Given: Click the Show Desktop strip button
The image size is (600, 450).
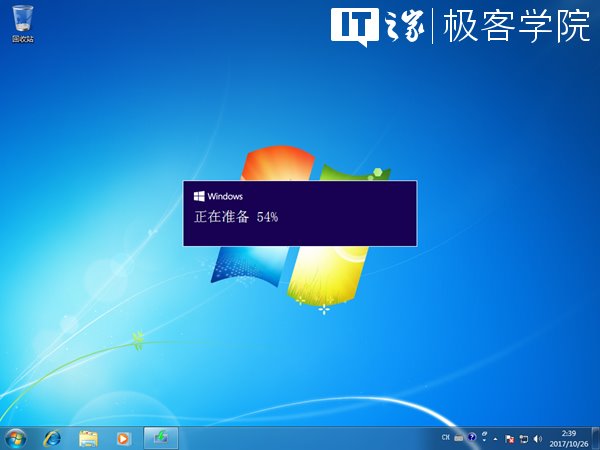Looking at the screenshot, I should pos(595,439).
